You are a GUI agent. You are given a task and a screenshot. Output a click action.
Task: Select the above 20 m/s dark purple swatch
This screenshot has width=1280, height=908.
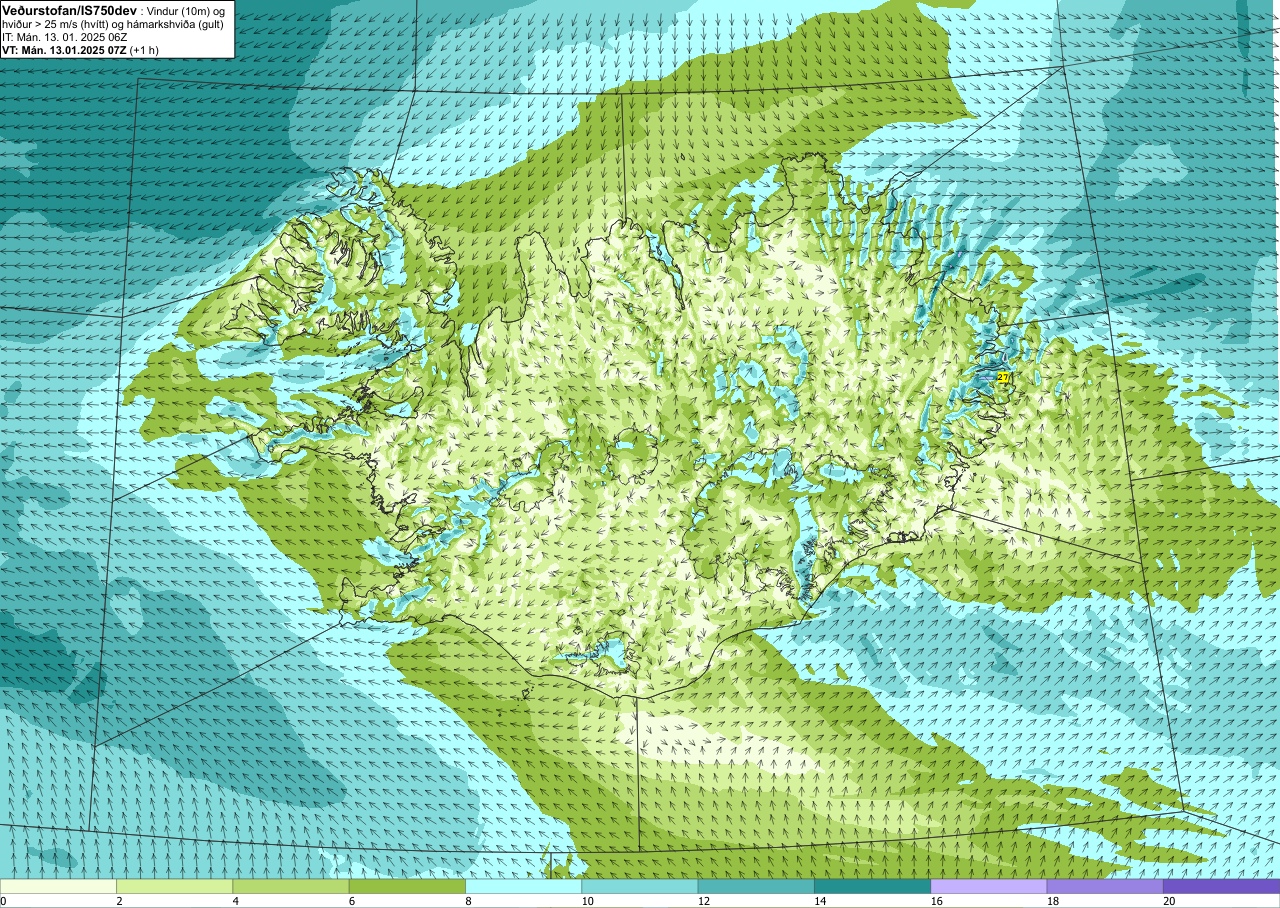pos(1221,886)
